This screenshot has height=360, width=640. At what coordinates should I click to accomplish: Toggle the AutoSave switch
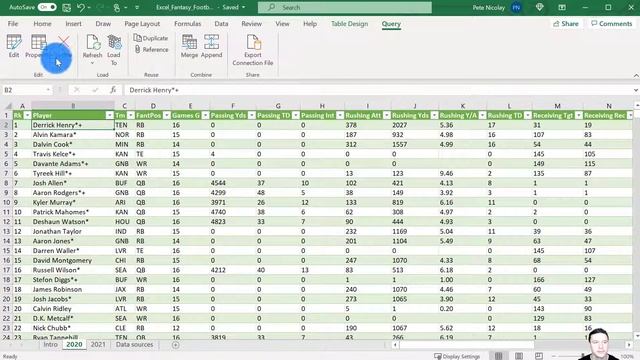(47, 7)
